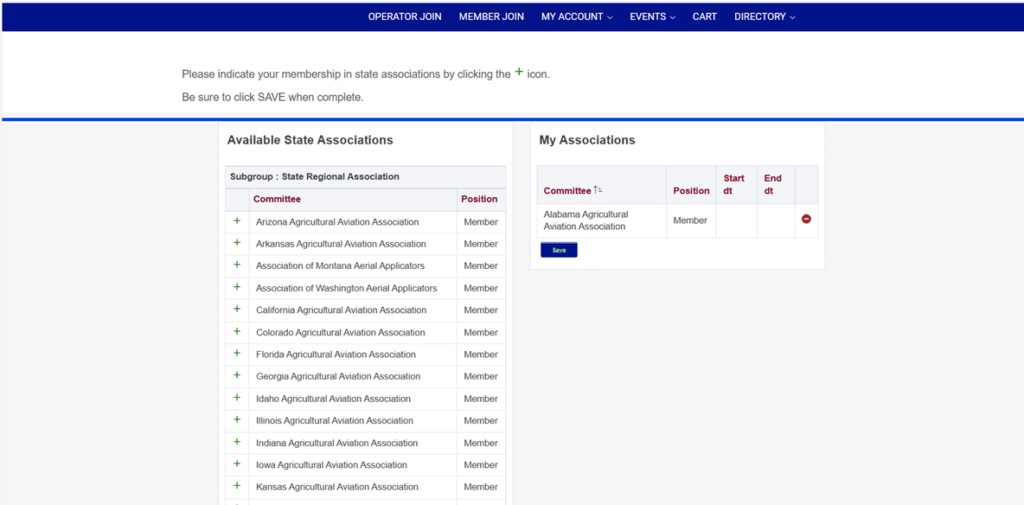Remove Alabama Agricultural Aviation Association with red icon

pyautogui.click(x=806, y=220)
